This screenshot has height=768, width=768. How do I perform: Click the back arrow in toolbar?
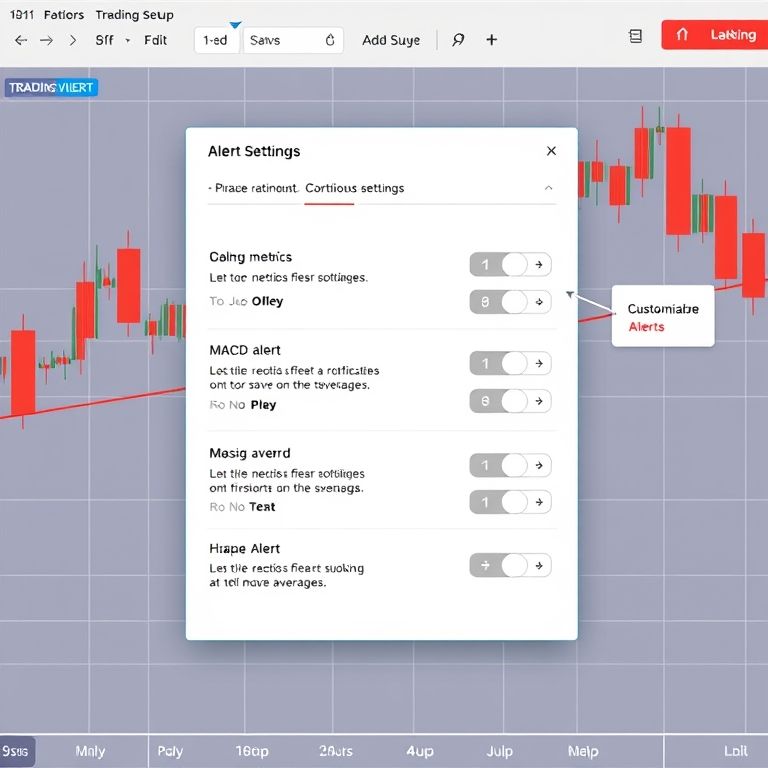point(21,41)
